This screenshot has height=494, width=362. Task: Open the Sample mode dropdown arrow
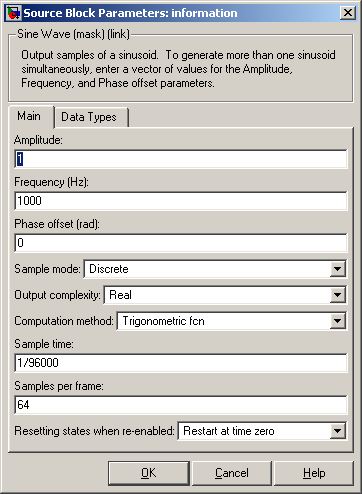tap(337, 269)
